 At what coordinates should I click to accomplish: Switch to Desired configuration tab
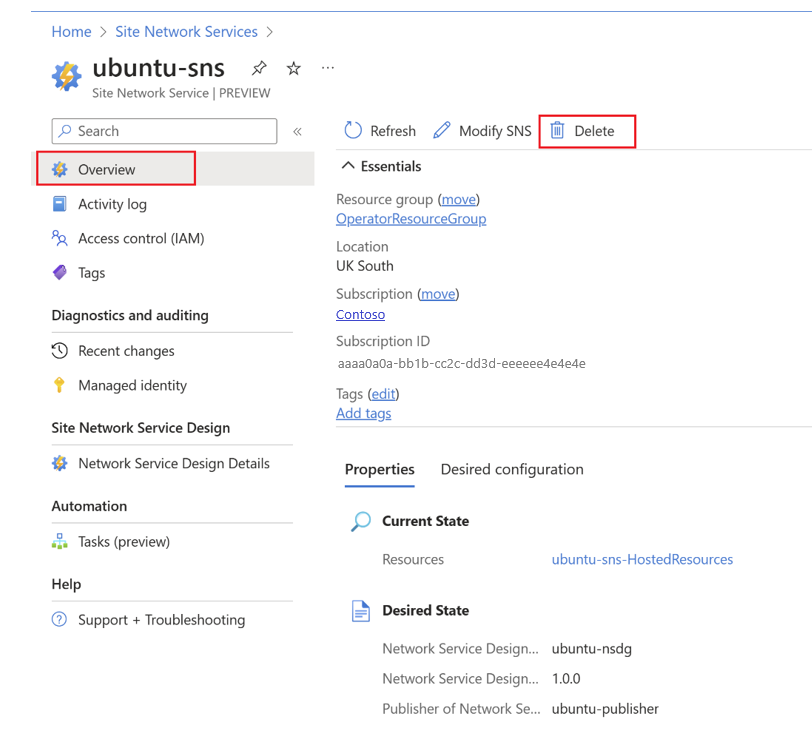click(x=512, y=469)
